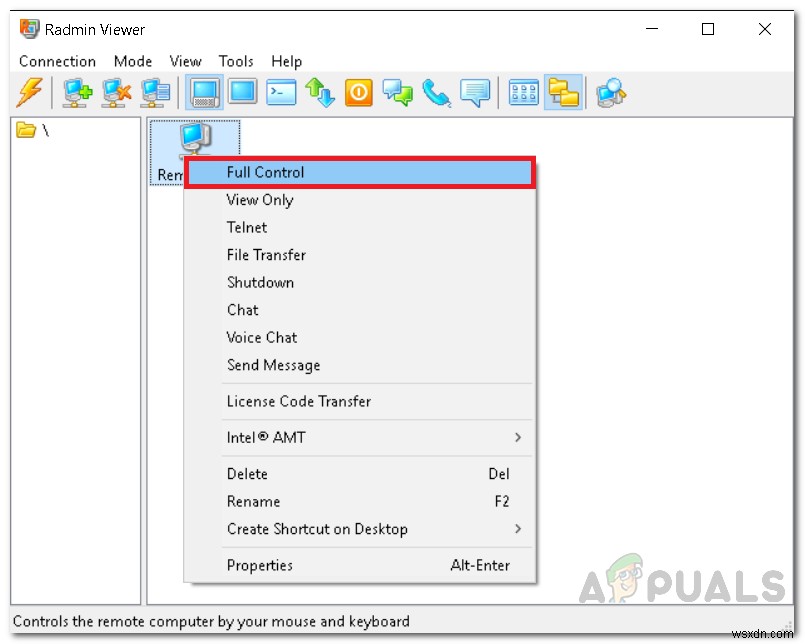Open the Tools menu

(x=236, y=61)
